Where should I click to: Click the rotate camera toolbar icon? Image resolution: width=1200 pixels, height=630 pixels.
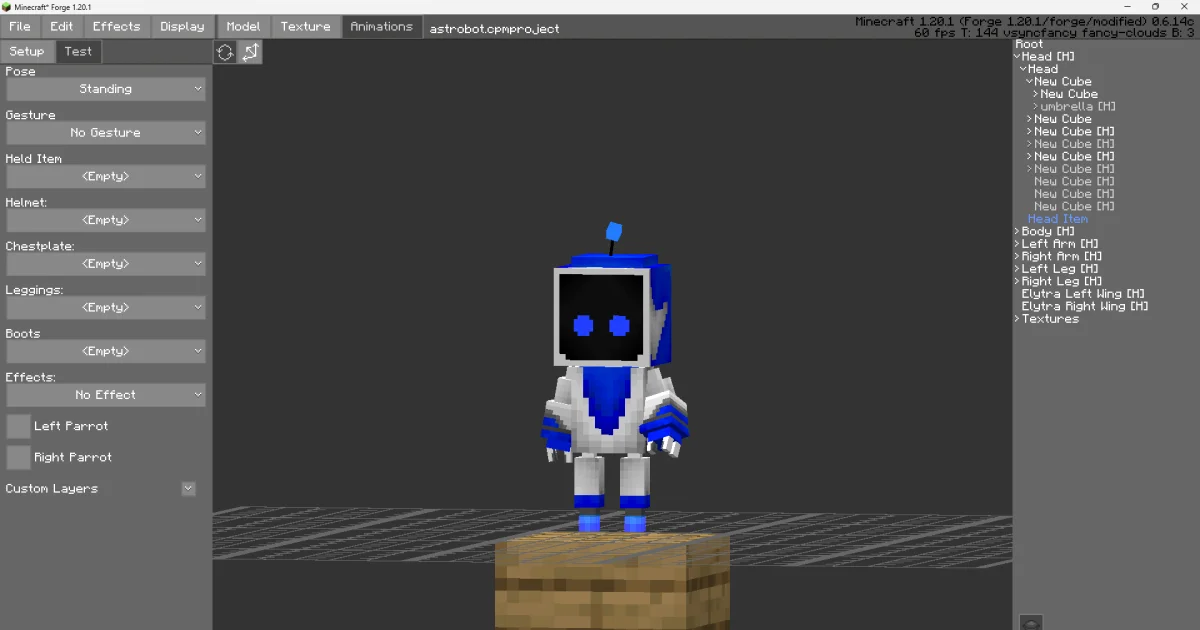click(x=224, y=51)
